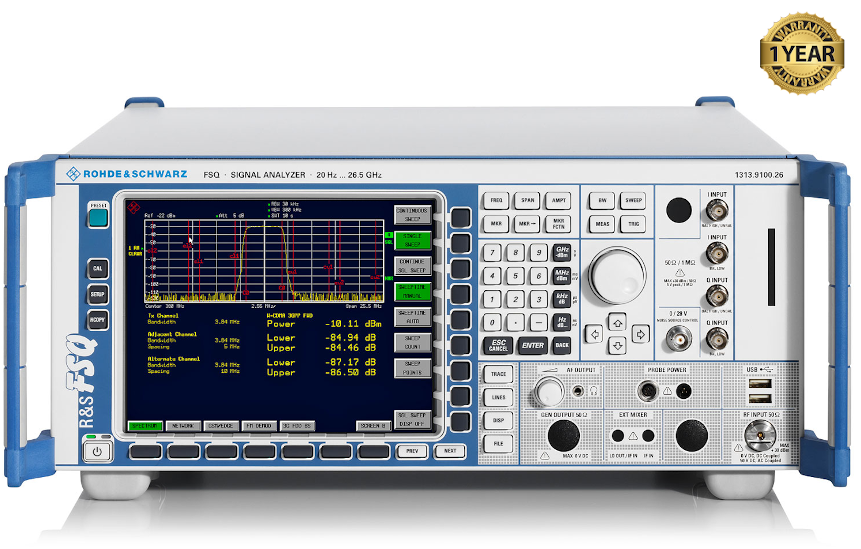Open the LINES key

click(498, 397)
